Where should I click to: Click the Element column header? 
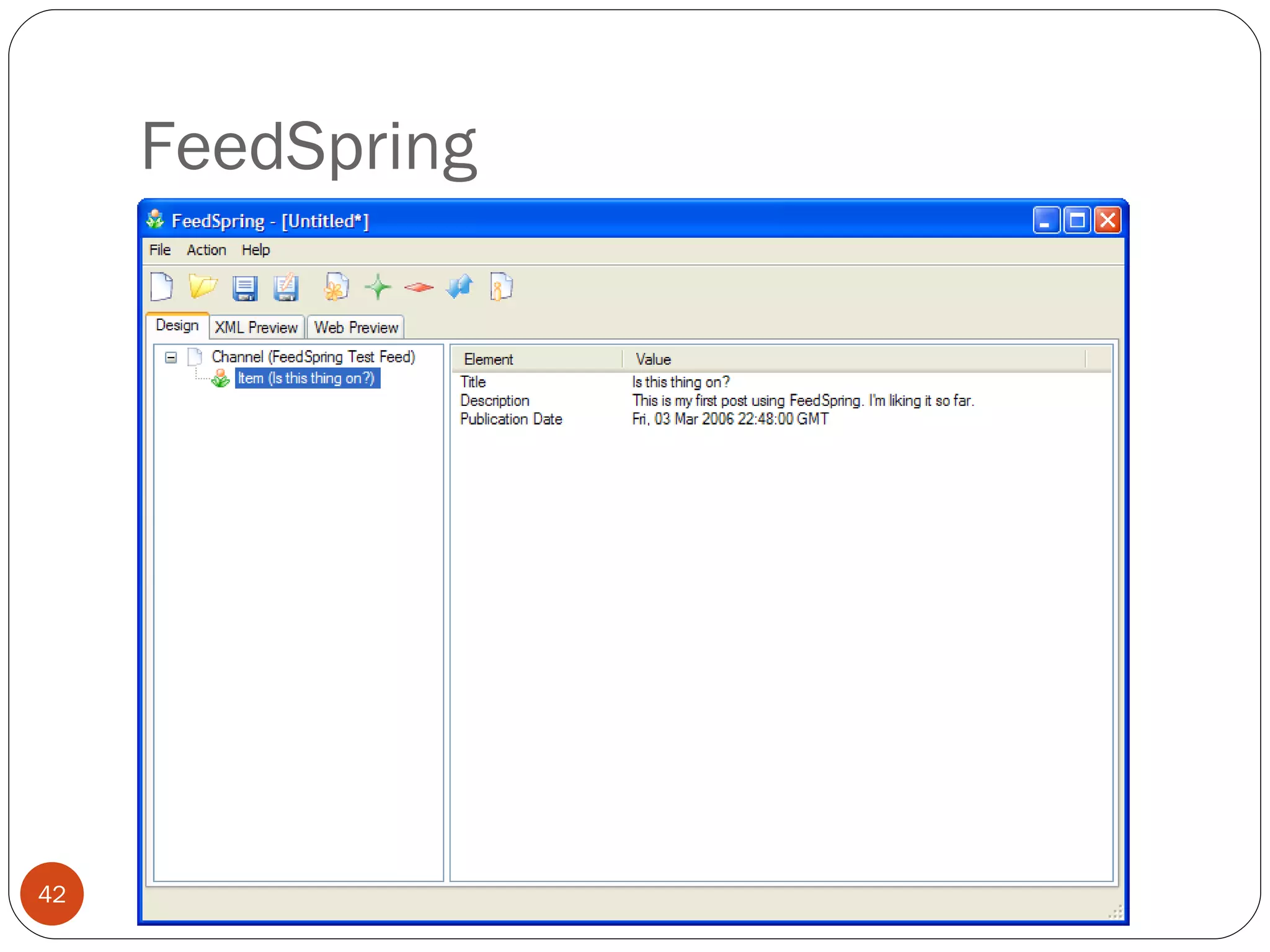(537, 359)
